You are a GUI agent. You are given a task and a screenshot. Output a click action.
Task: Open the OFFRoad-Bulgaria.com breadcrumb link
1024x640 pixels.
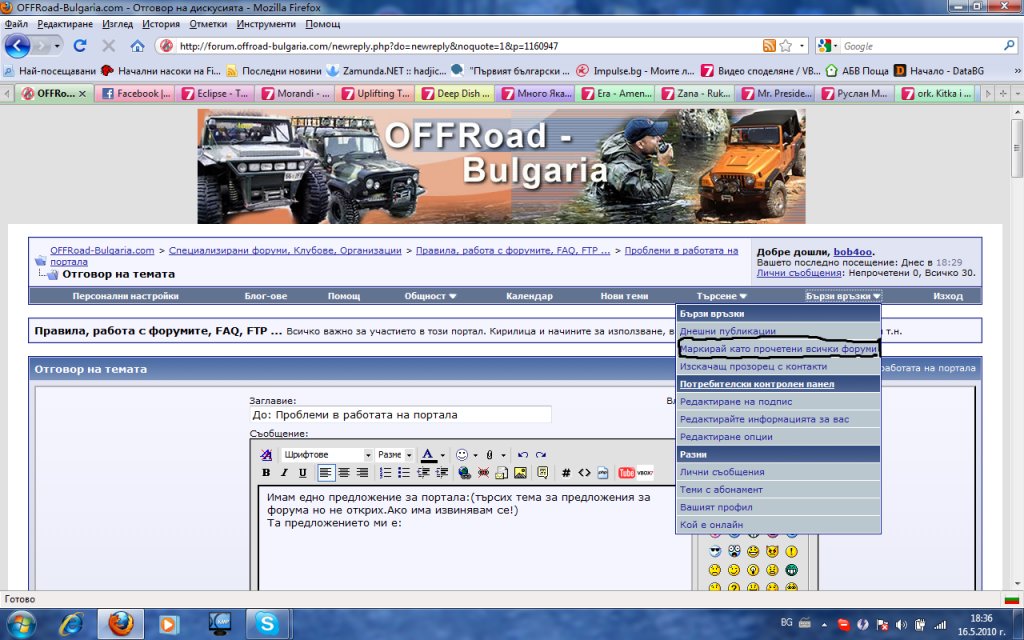tap(102, 250)
